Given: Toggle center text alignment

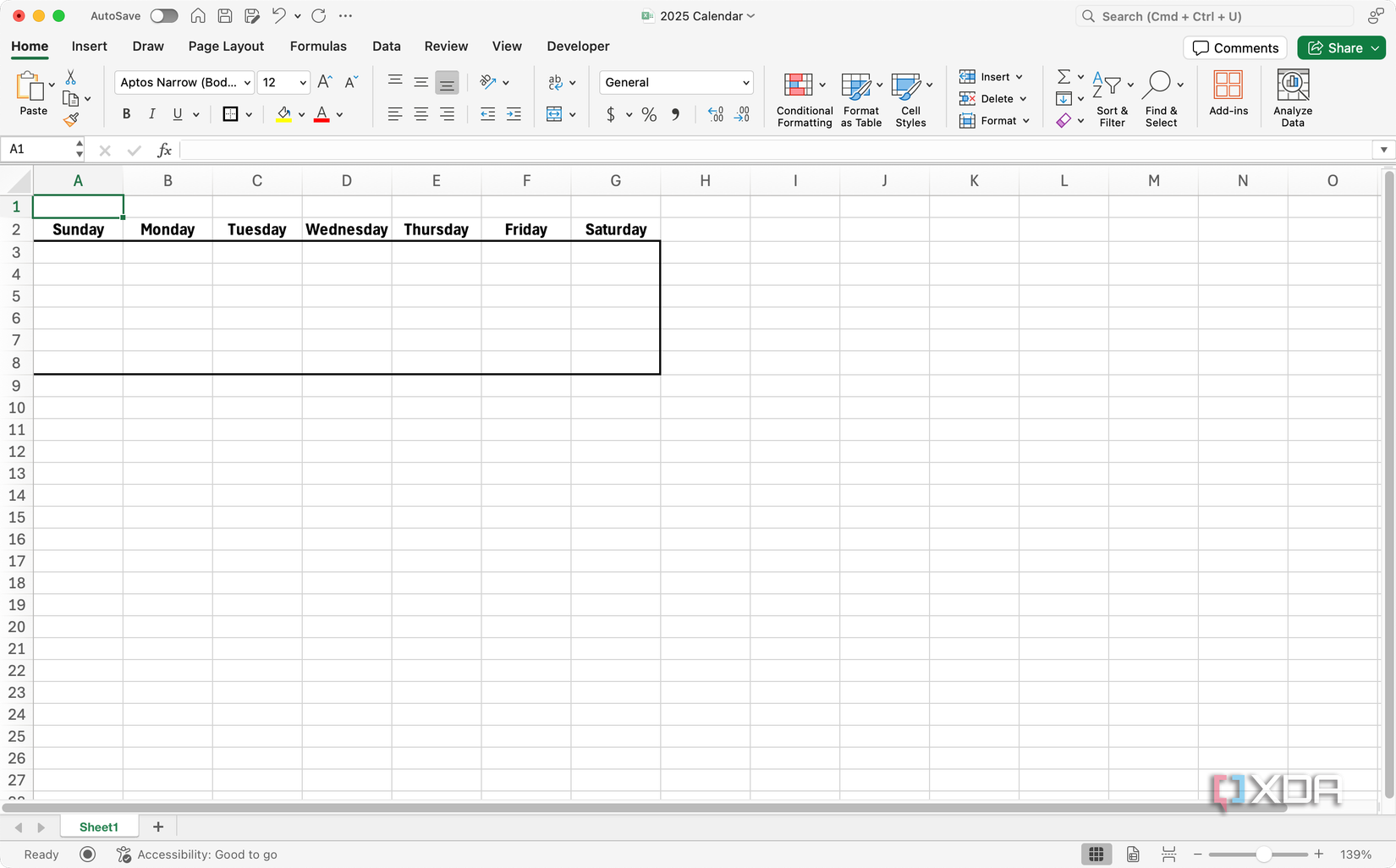Looking at the screenshot, I should pyautogui.click(x=420, y=114).
